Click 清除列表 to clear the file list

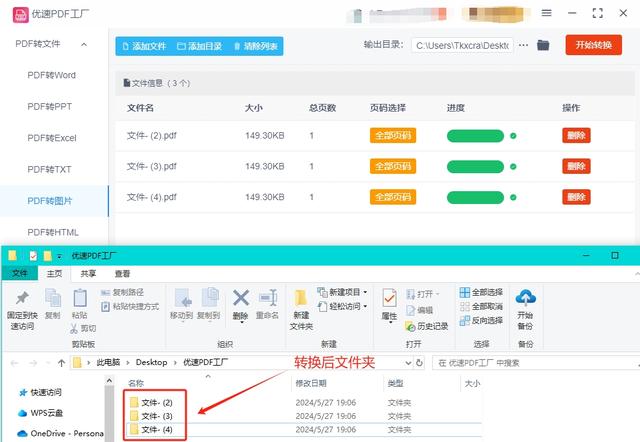(256, 46)
